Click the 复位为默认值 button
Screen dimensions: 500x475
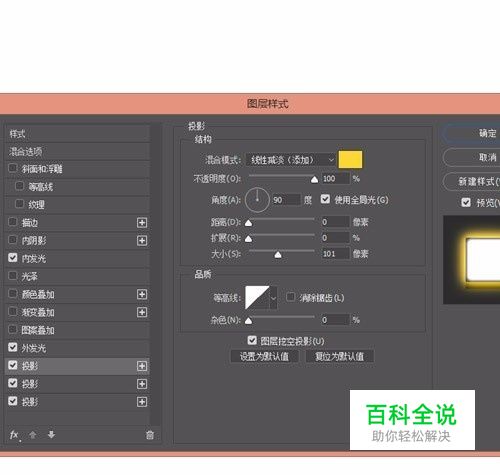[x=339, y=357]
